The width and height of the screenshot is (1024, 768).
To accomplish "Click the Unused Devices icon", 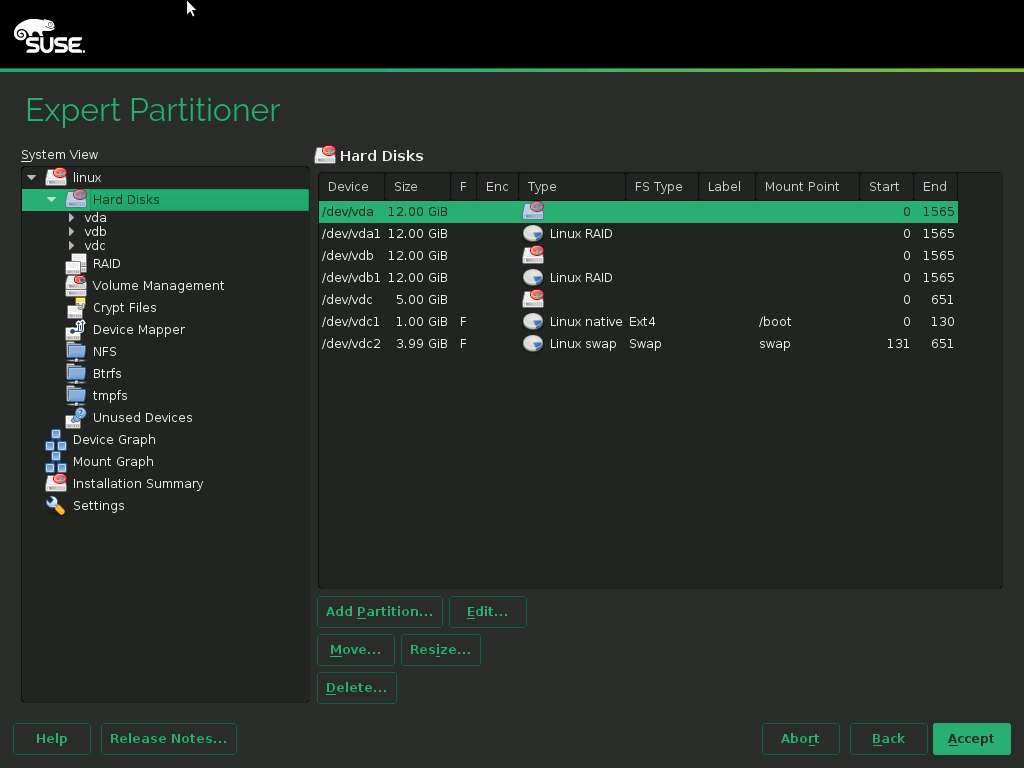I will [x=76, y=418].
